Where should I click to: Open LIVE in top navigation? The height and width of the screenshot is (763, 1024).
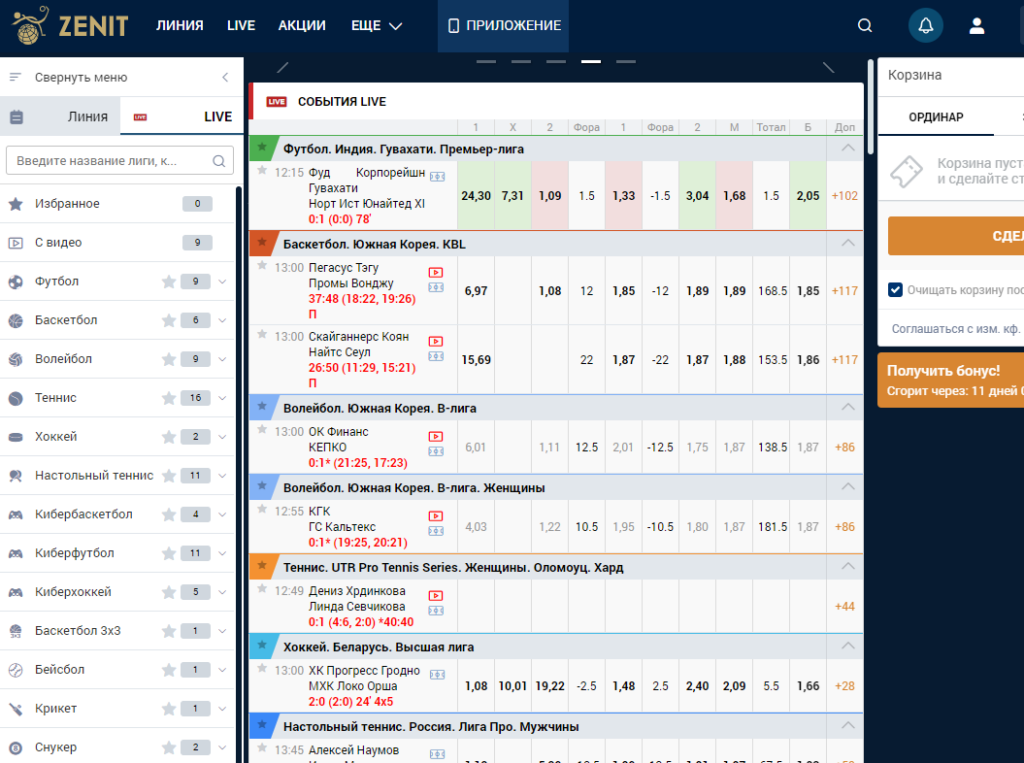pos(241,25)
